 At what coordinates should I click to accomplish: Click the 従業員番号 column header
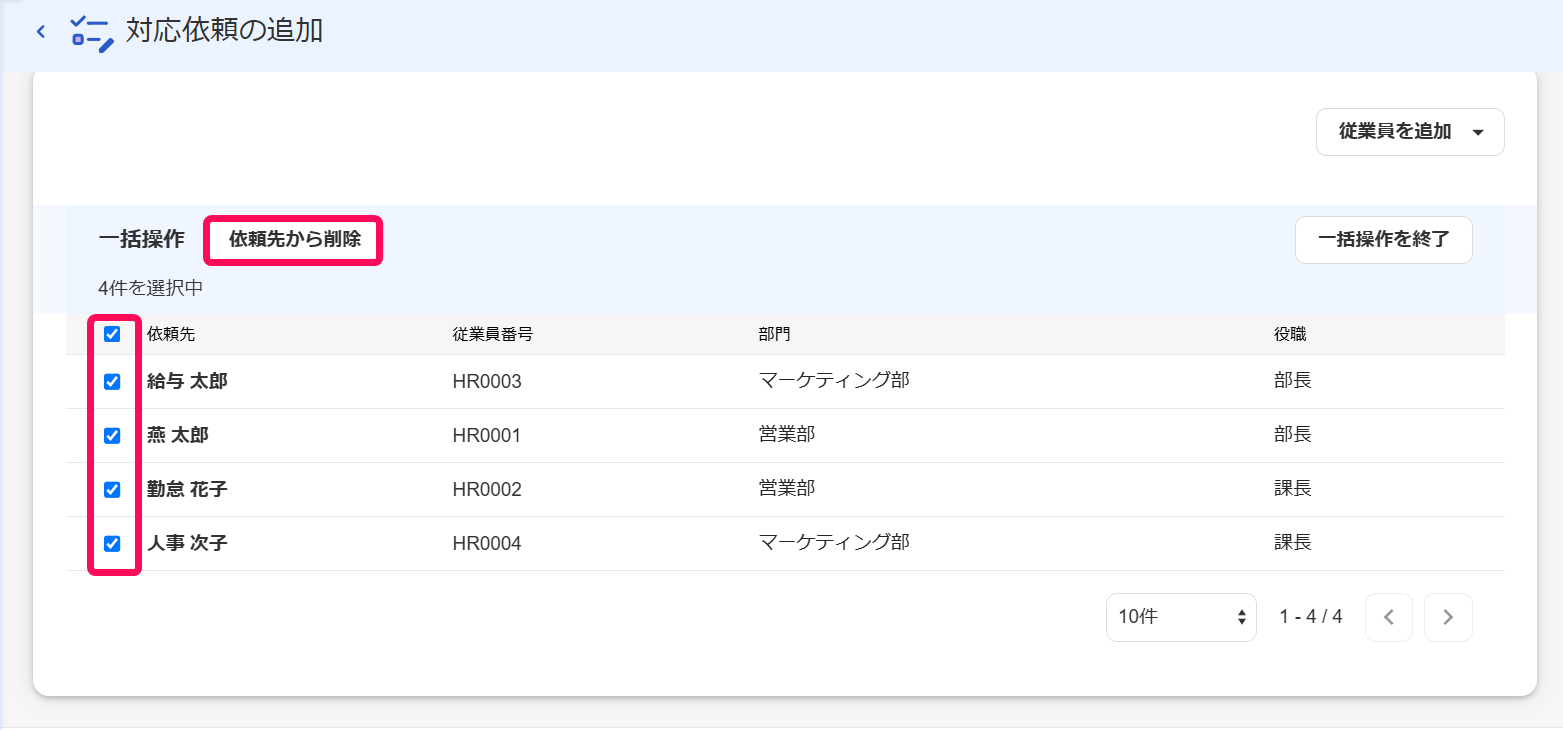[x=492, y=334]
